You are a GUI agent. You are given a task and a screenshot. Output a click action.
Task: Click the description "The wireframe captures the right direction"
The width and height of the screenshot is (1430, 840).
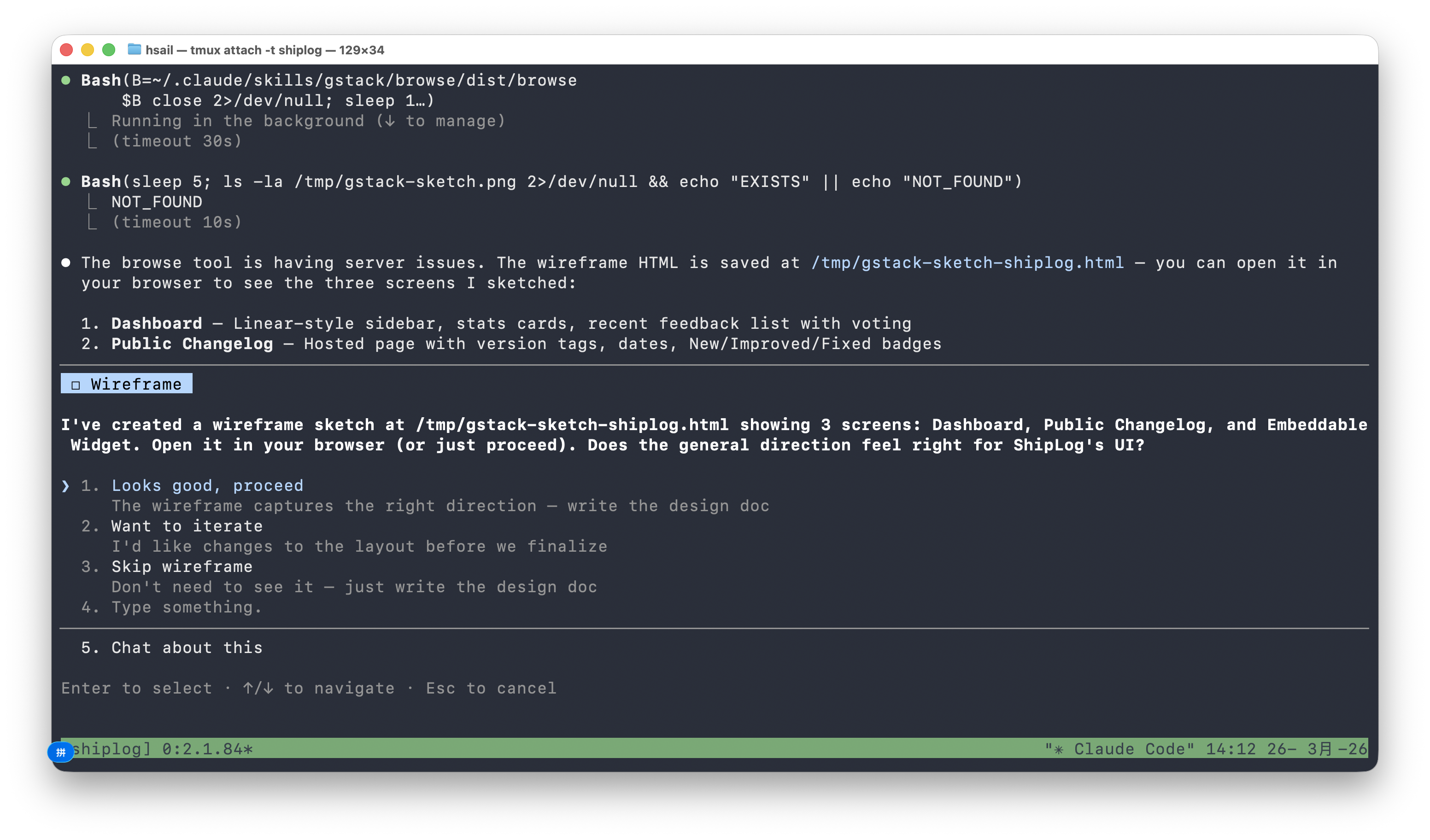point(324,506)
